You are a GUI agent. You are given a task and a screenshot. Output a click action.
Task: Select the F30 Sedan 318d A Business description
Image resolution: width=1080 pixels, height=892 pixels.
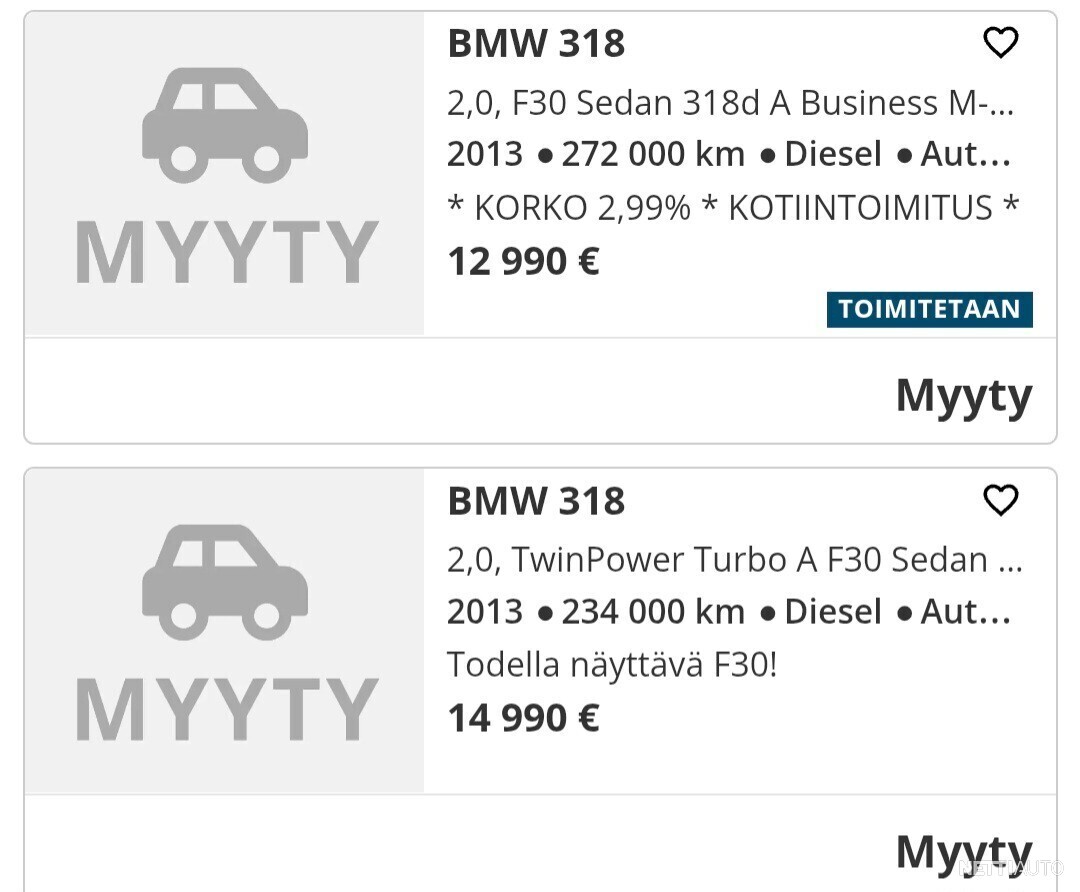point(730,103)
